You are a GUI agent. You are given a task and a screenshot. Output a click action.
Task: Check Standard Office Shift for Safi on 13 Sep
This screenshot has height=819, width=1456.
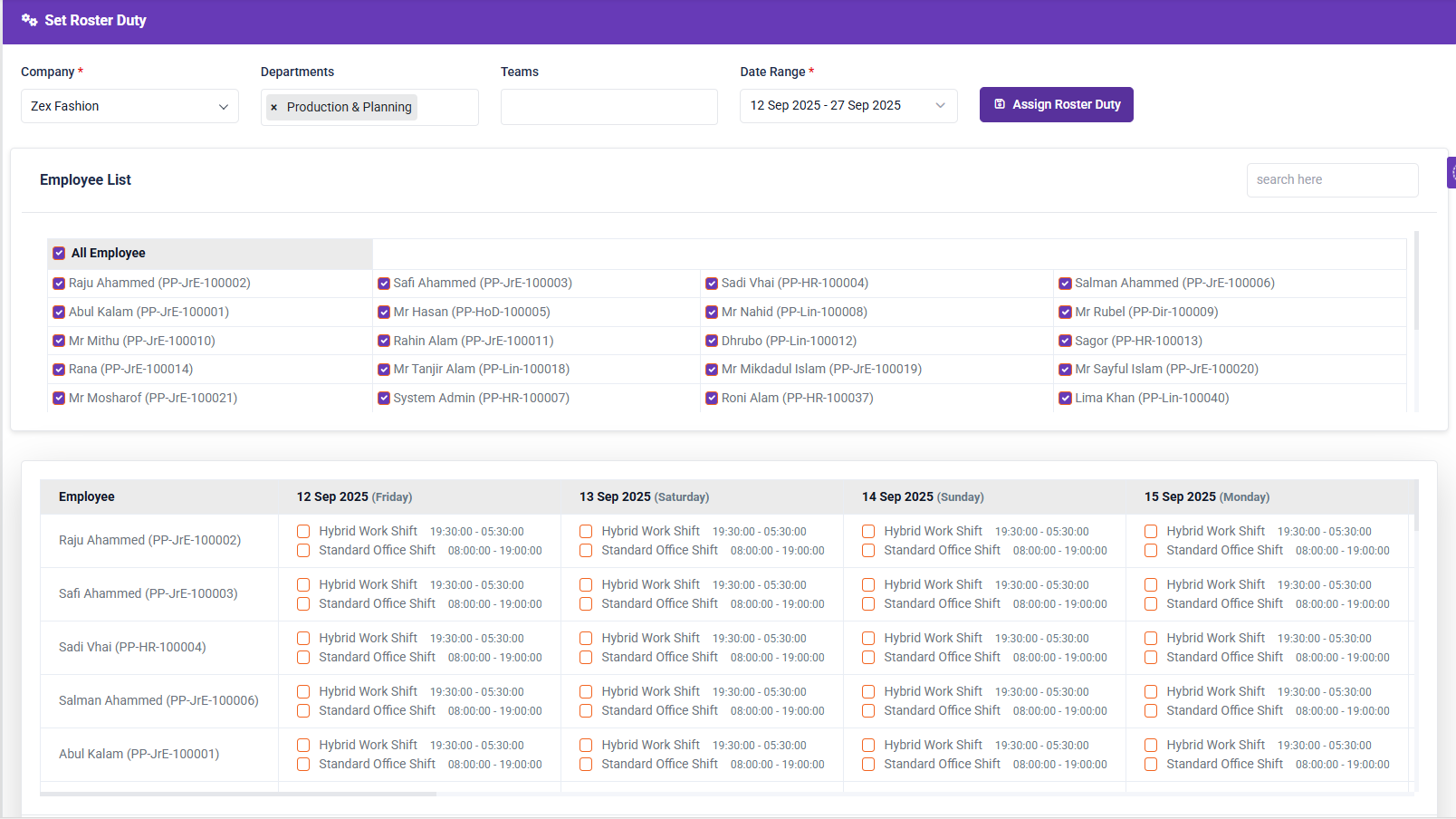586,604
